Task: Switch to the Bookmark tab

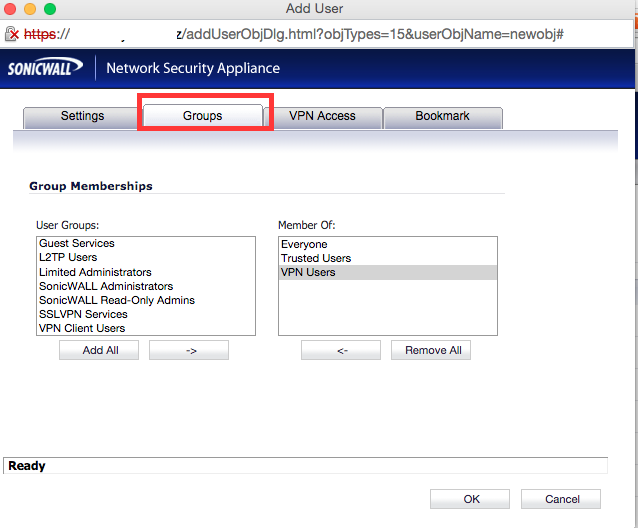Action: tap(443, 118)
